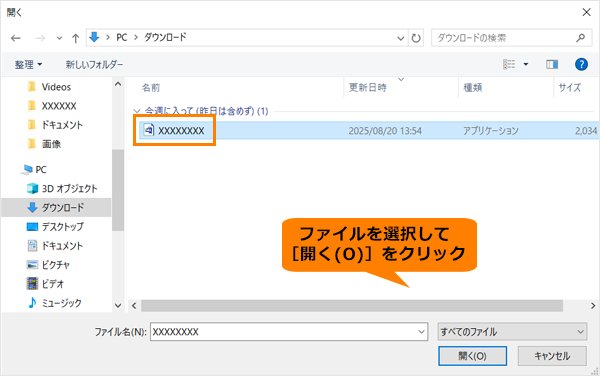Sort by the 更新日時 column header
Screen dimensions: 600x376
pyautogui.click(x=367, y=88)
